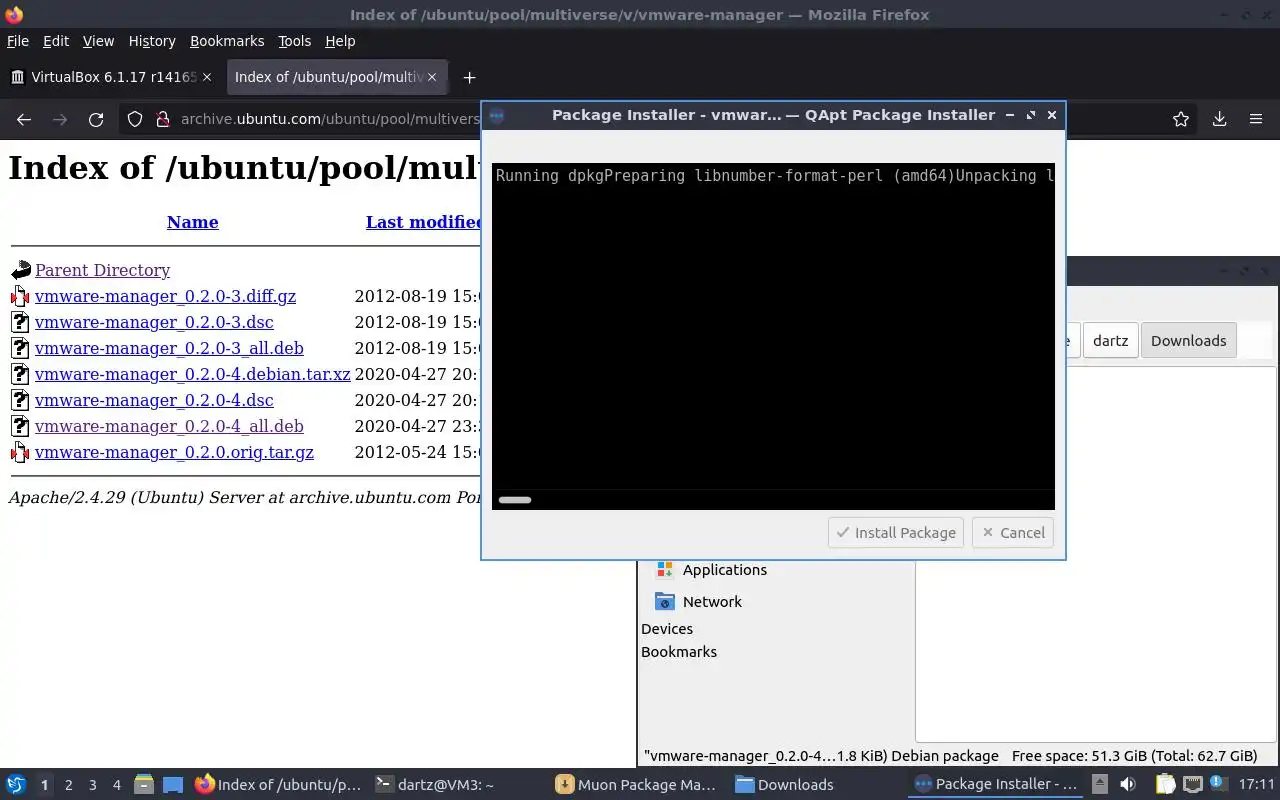1280x800 pixels.
Task: Click the update notifier tray icon
Action: pos(1218,785)
